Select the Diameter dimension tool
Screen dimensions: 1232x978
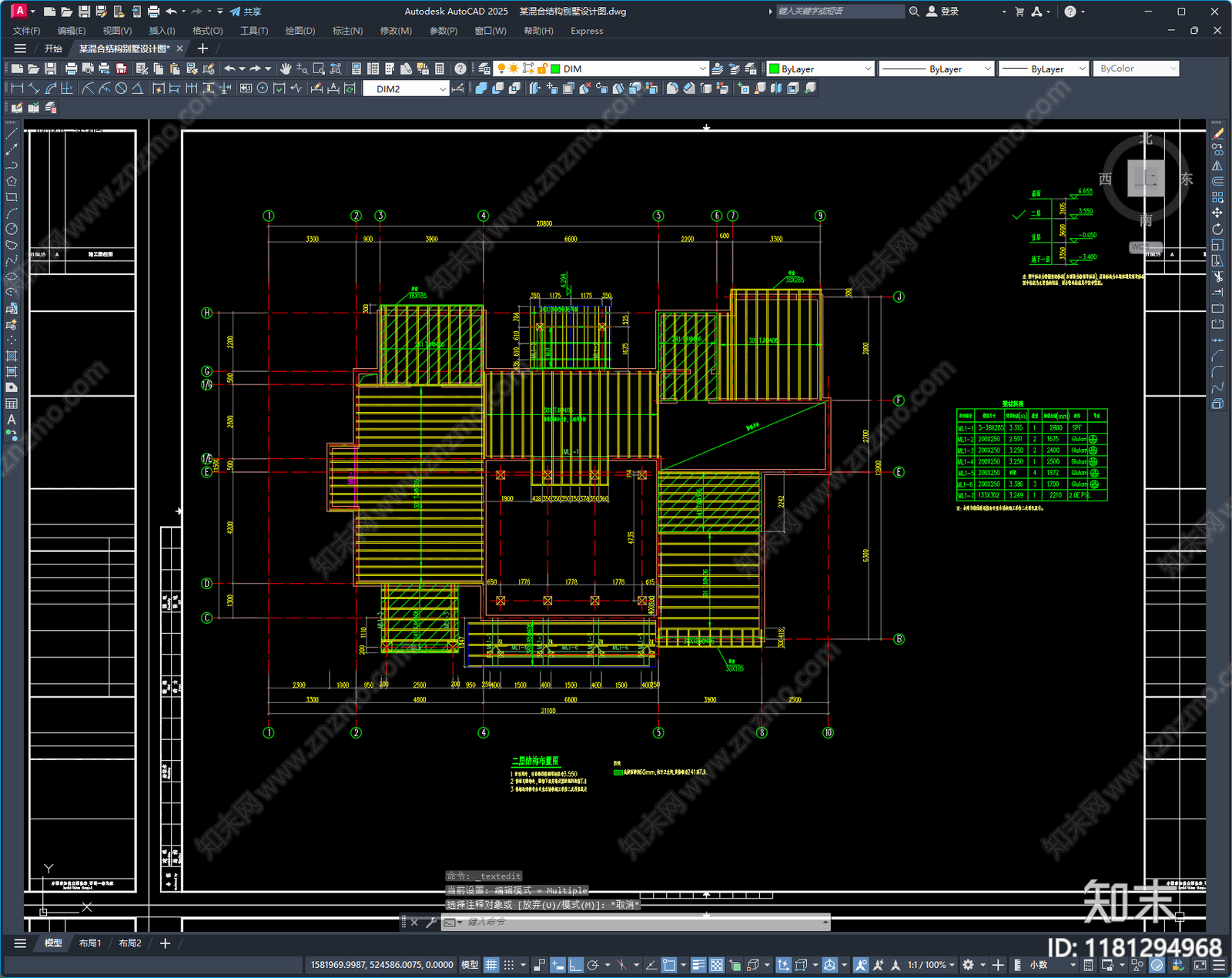121,89
